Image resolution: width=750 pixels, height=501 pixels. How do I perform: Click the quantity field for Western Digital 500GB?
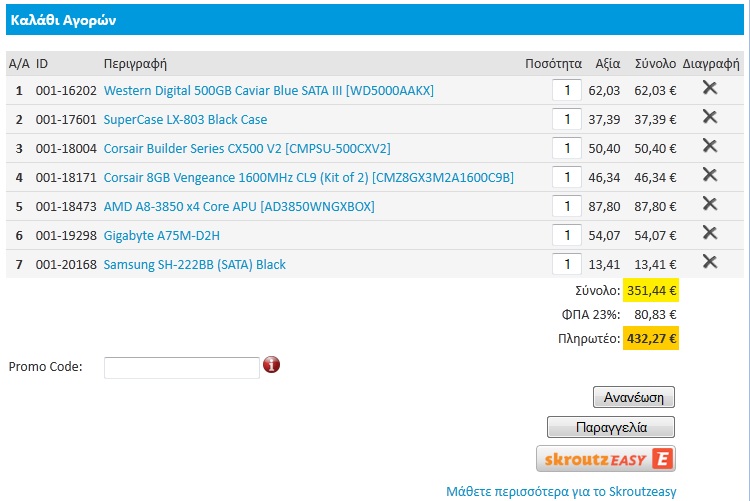(567, 90)
